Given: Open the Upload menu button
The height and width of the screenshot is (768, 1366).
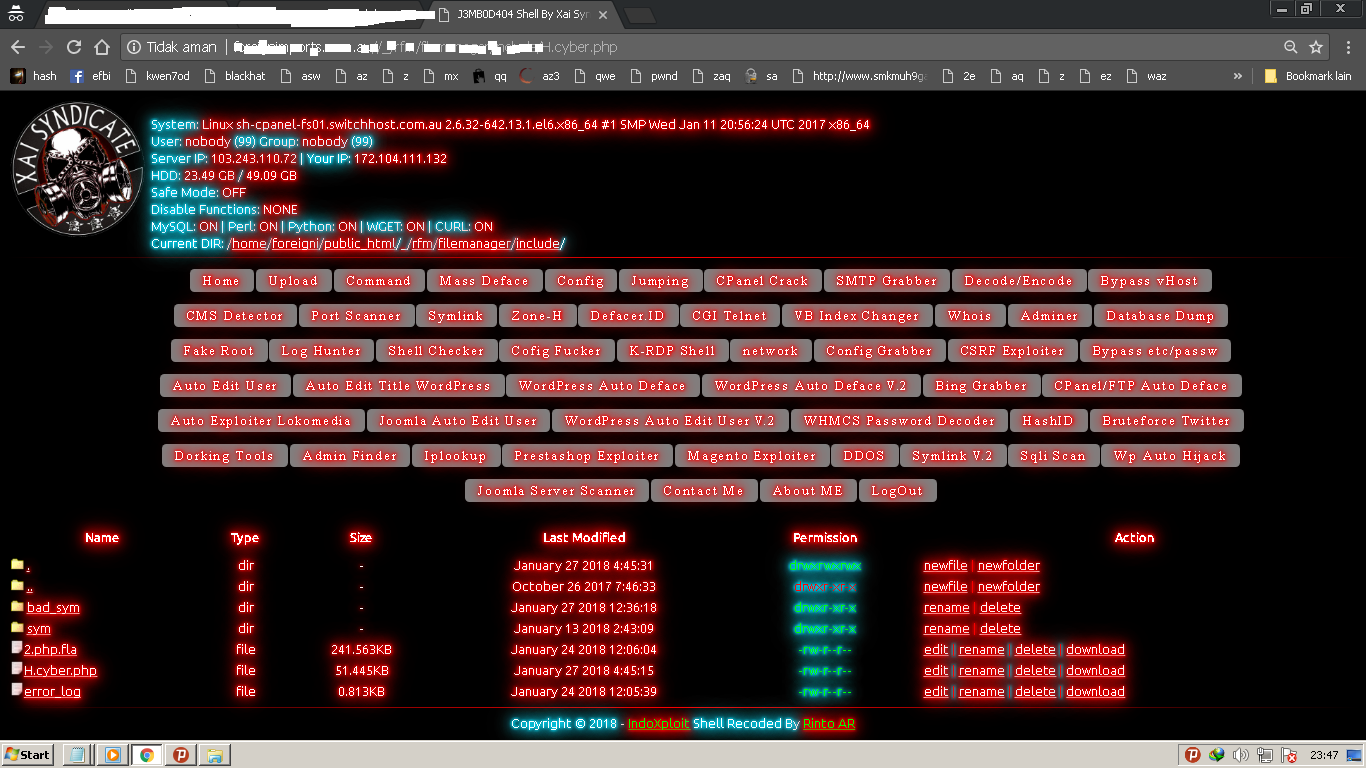Looking at the screenshot, I should tap(293, 281).
